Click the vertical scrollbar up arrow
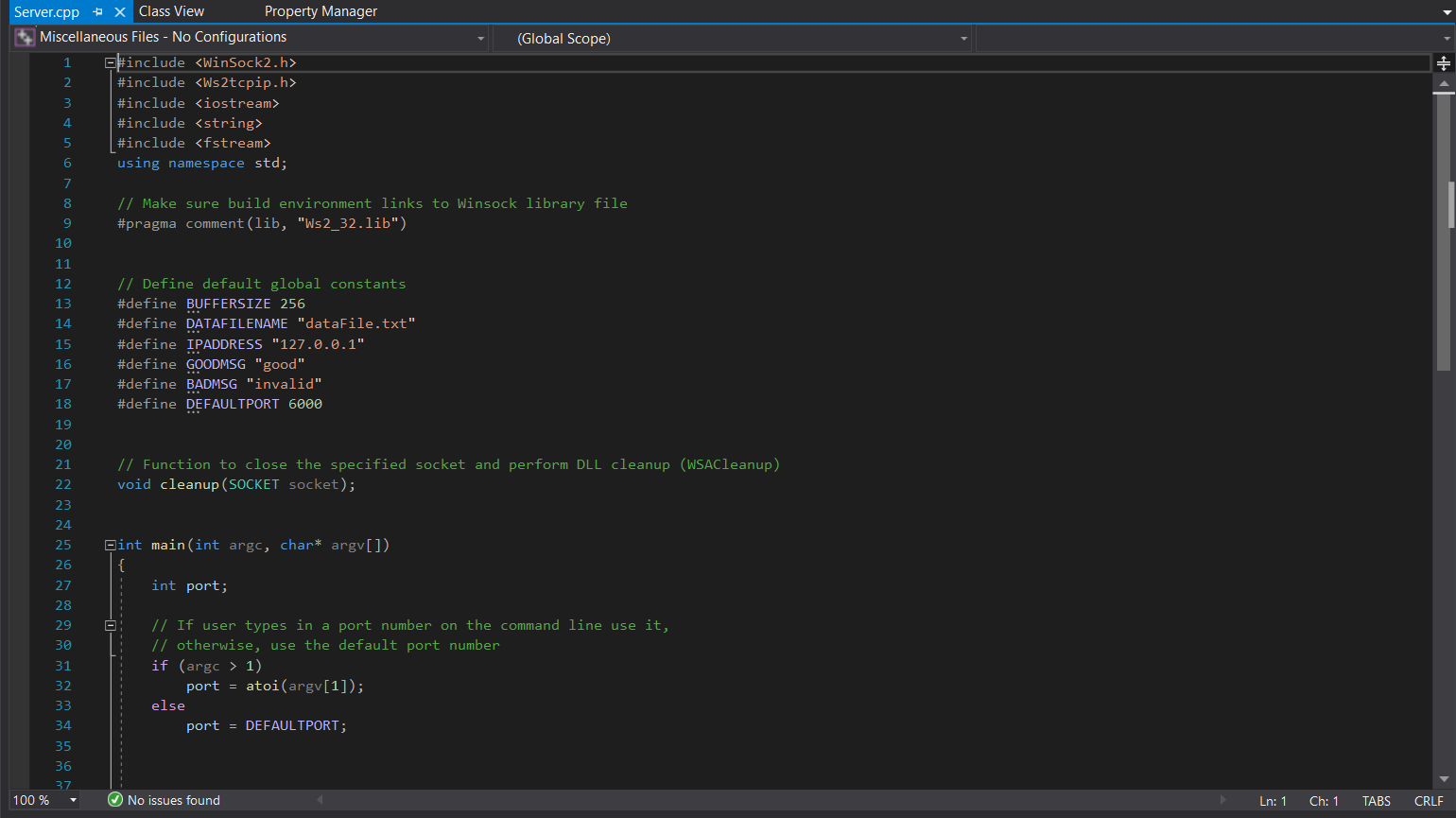The image size is (1456, 818). (x=1446, y=81)
